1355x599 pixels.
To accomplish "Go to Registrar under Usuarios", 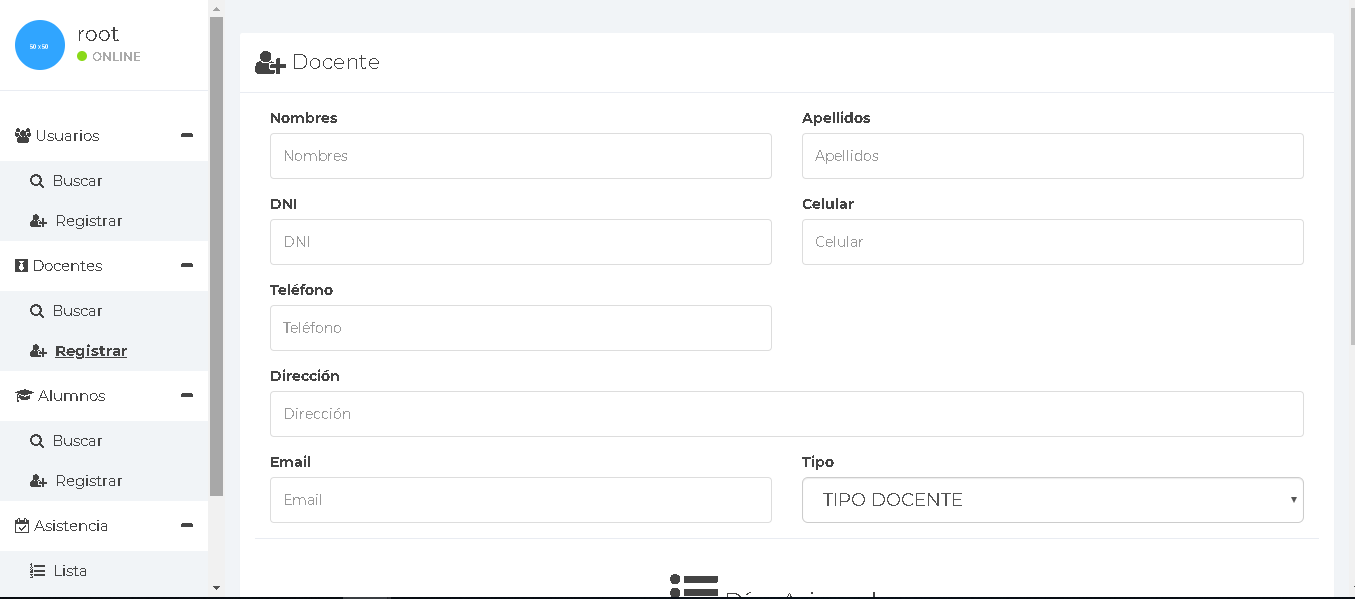I will click(88, 221).
